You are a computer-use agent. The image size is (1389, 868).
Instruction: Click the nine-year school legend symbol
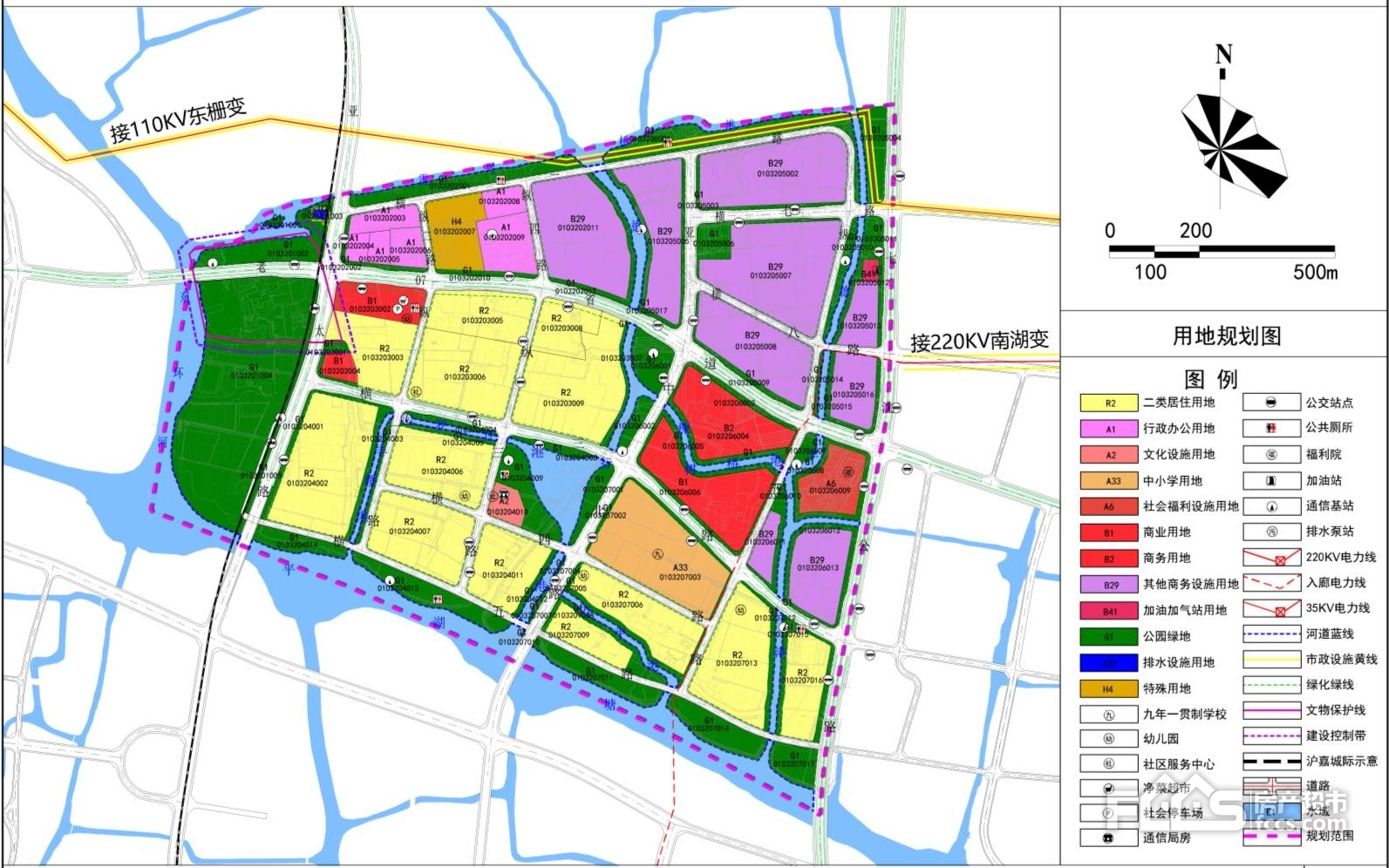(1109, 714)
